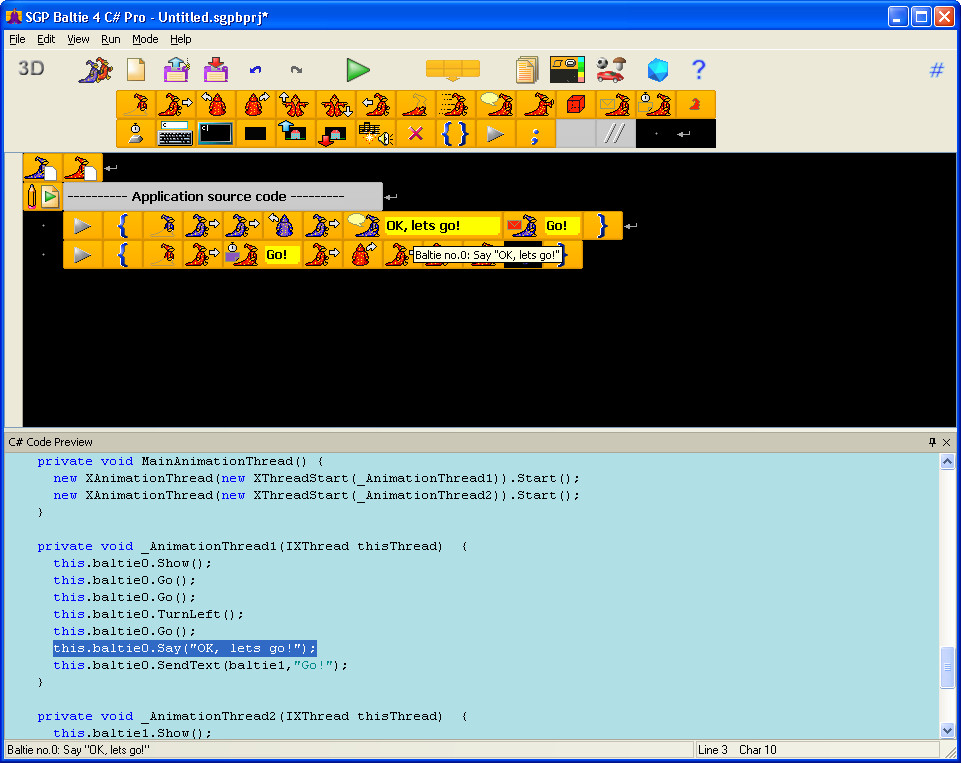Screen dimensions: 961x763
Task: Switch to 3D mode
Action: 31,68
